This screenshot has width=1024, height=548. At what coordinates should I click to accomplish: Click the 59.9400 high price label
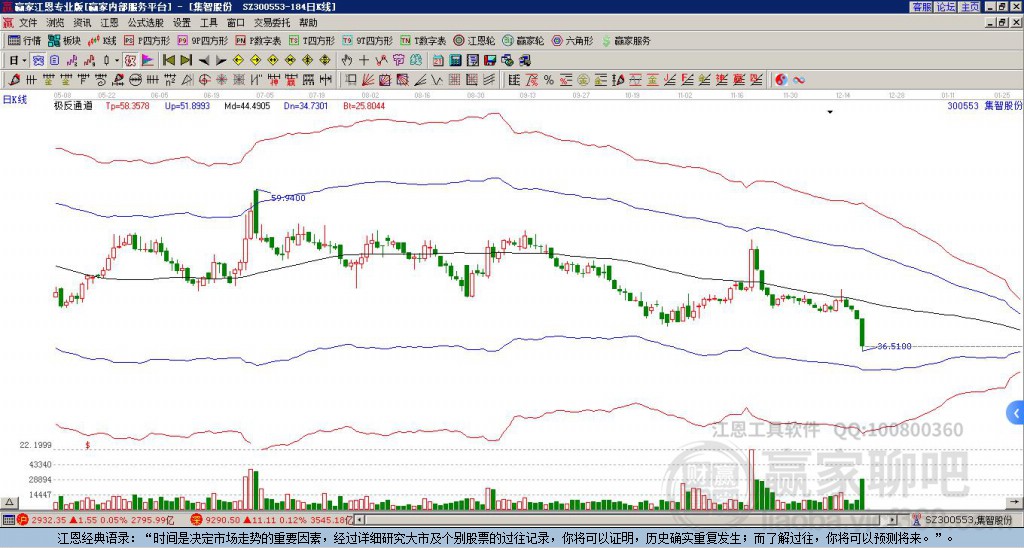click(288, 198)
